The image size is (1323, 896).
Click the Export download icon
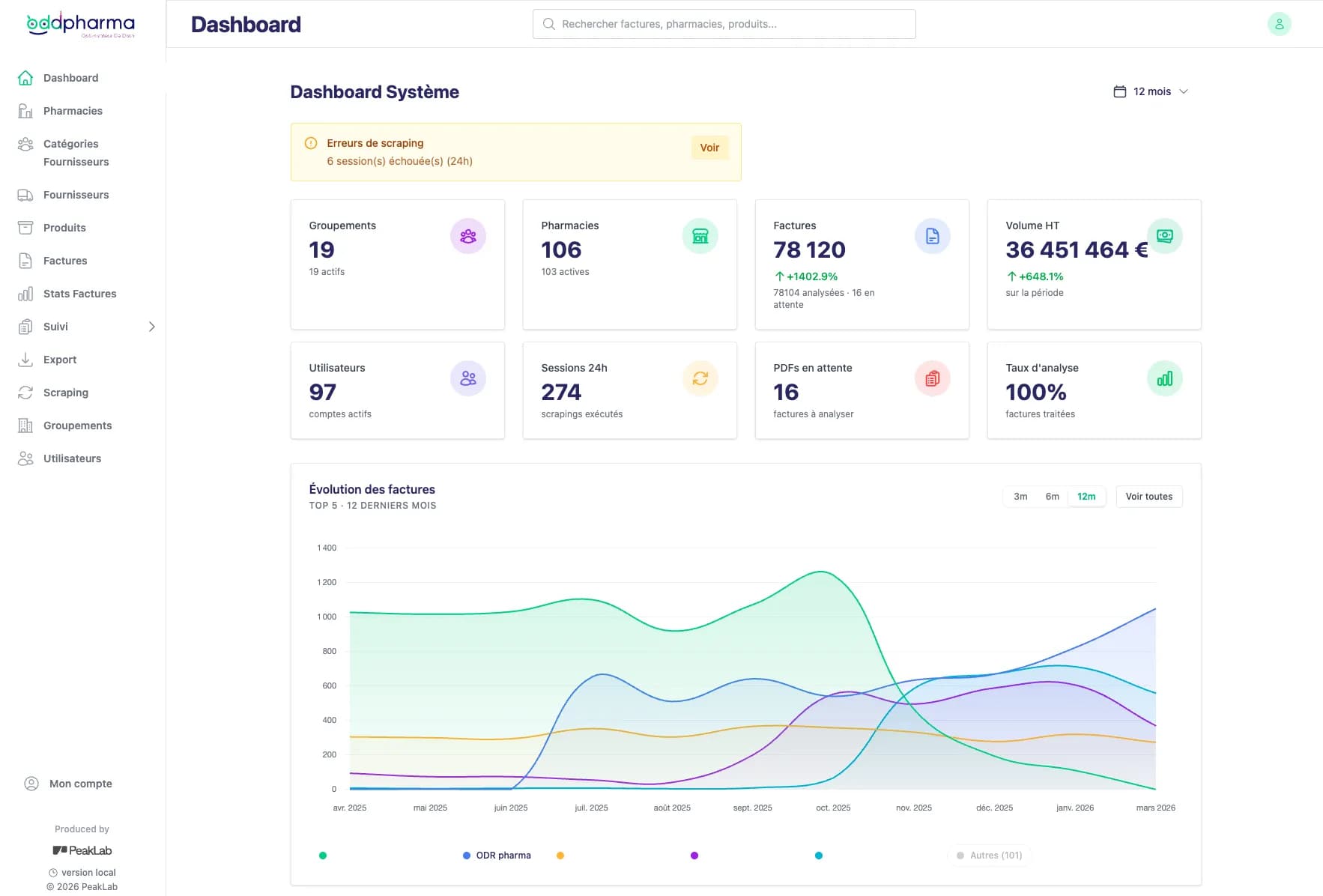pos(25,360)
